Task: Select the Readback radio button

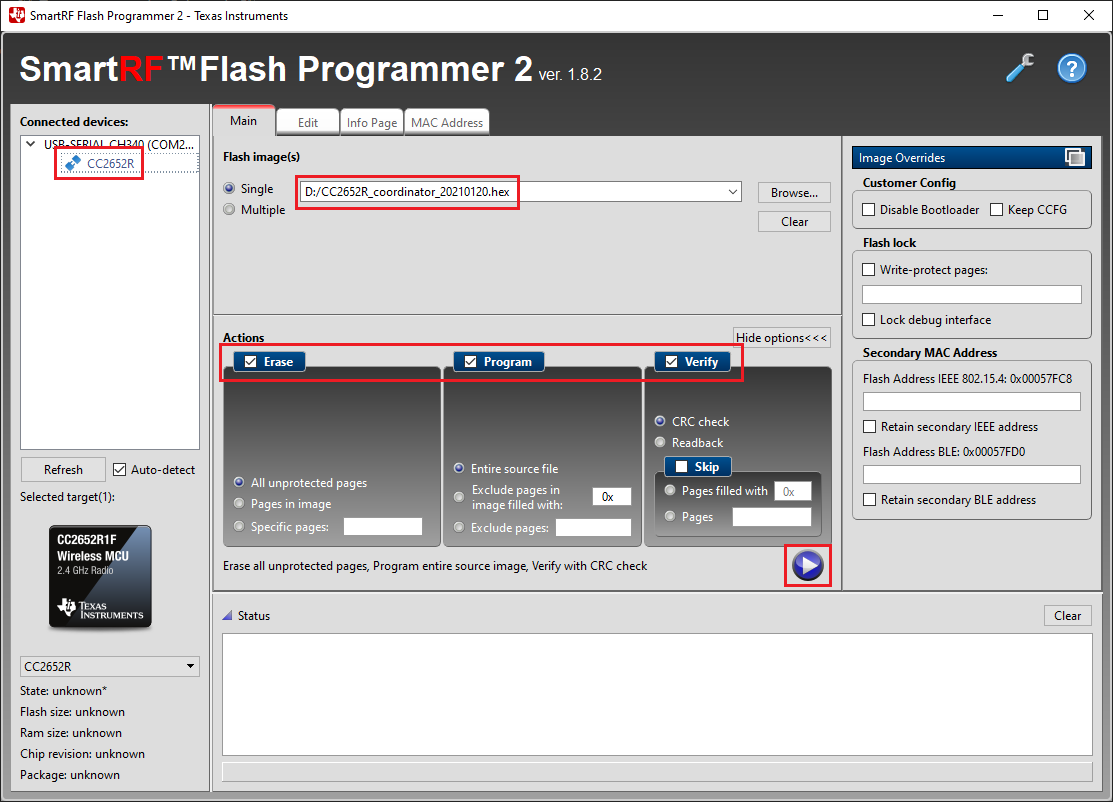Action: tap(659, 442)
